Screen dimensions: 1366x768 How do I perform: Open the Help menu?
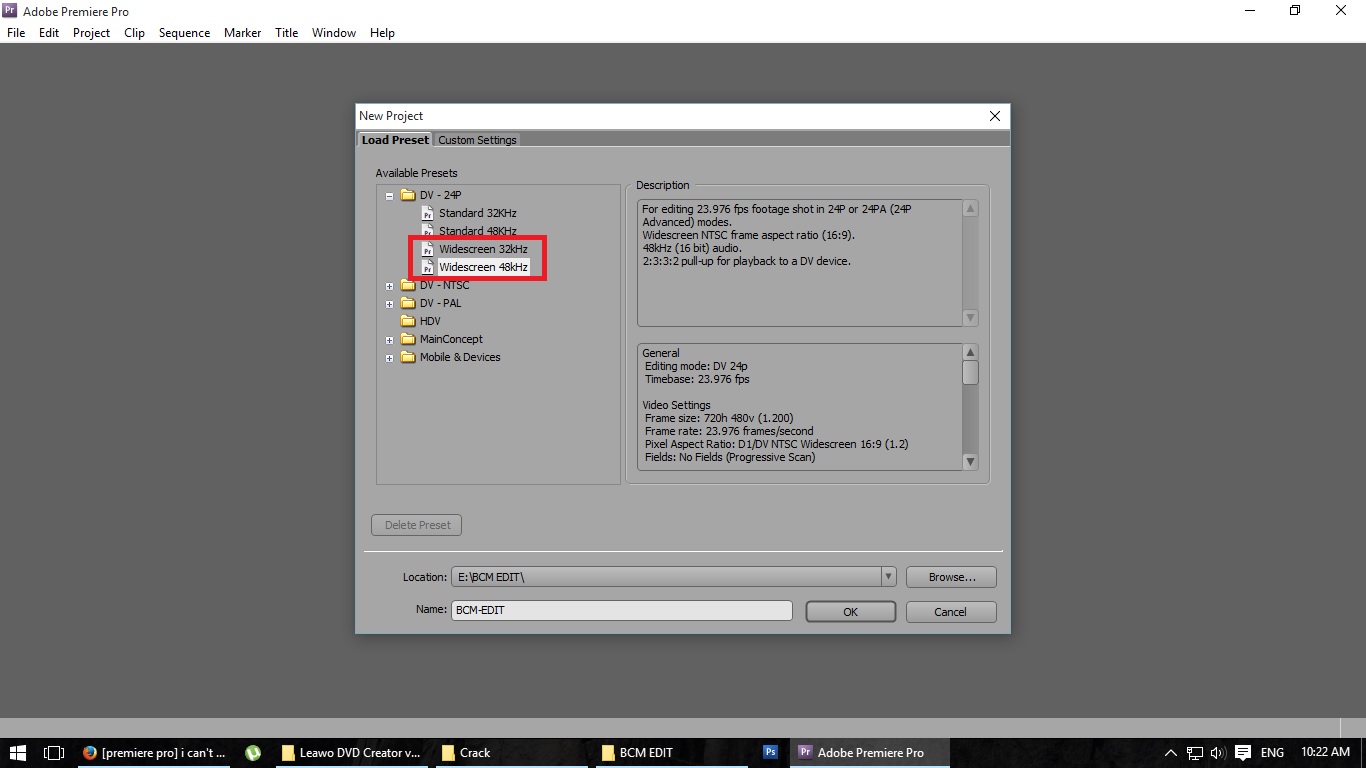382,33
